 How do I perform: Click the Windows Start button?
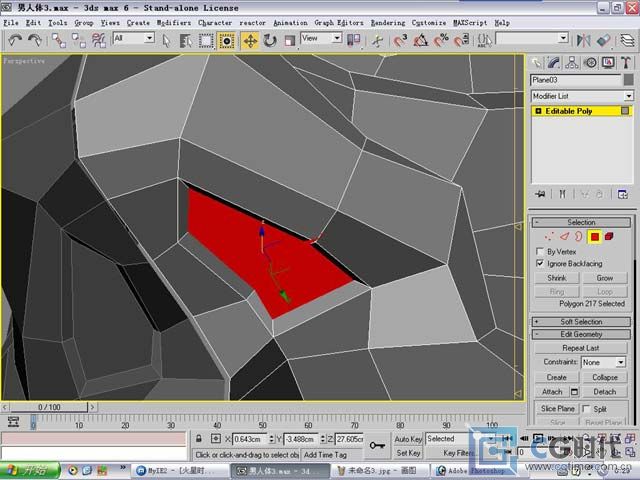coord(30,470)
